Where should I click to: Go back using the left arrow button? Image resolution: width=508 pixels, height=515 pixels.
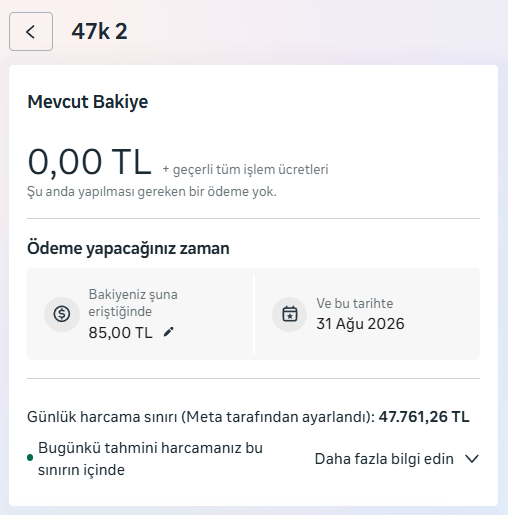click(x=31, y=32)
